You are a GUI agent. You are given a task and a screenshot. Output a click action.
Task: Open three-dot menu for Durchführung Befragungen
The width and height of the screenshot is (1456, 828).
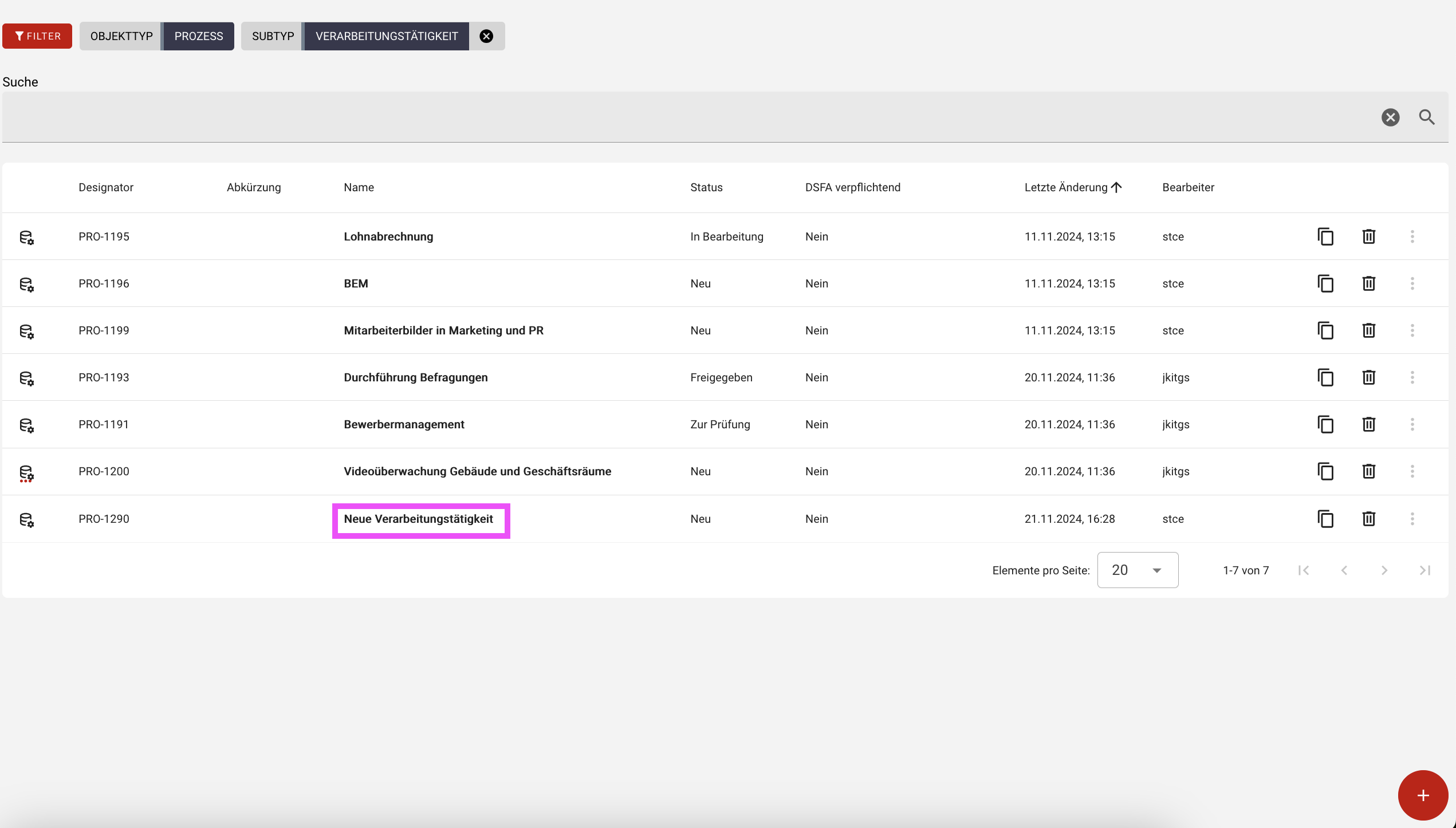(x=1412, y=377)
